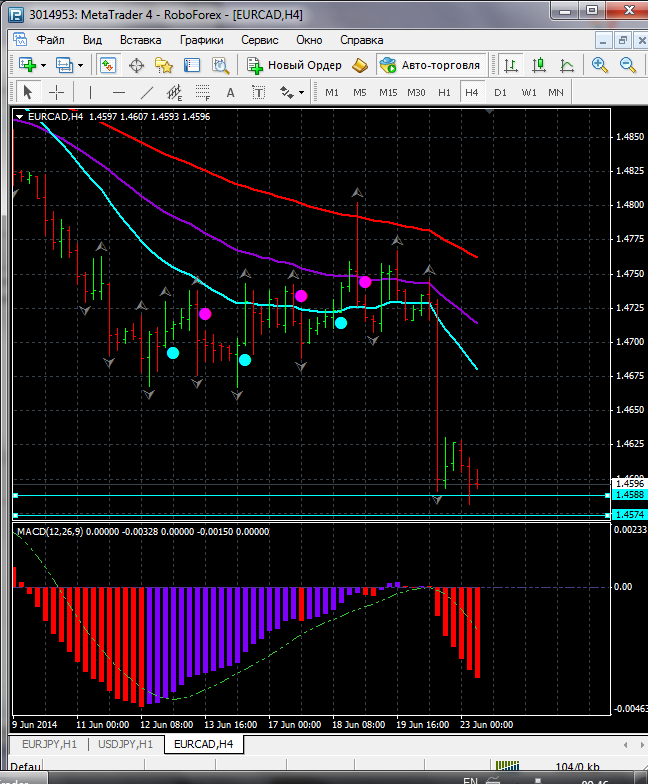Toggle the Market Watch window
The height and width of the screenshot is (784, 660).
click(108, 65)
